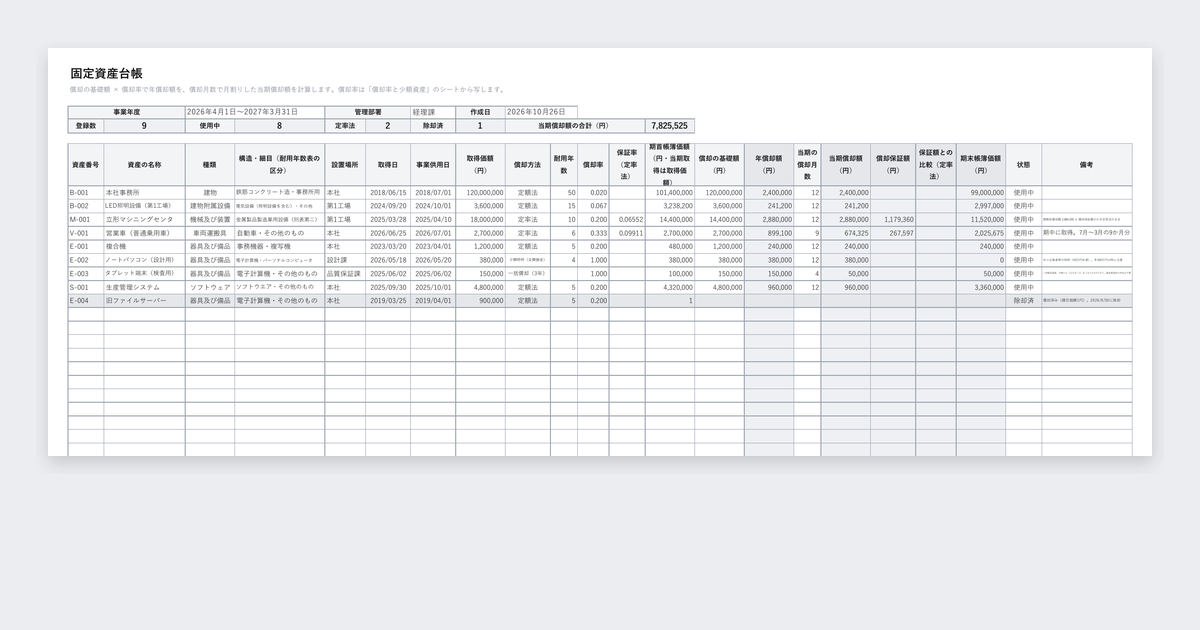Select the 備考 column header
Screen dimensions: 1200x630
click(x=1086, y=164)
